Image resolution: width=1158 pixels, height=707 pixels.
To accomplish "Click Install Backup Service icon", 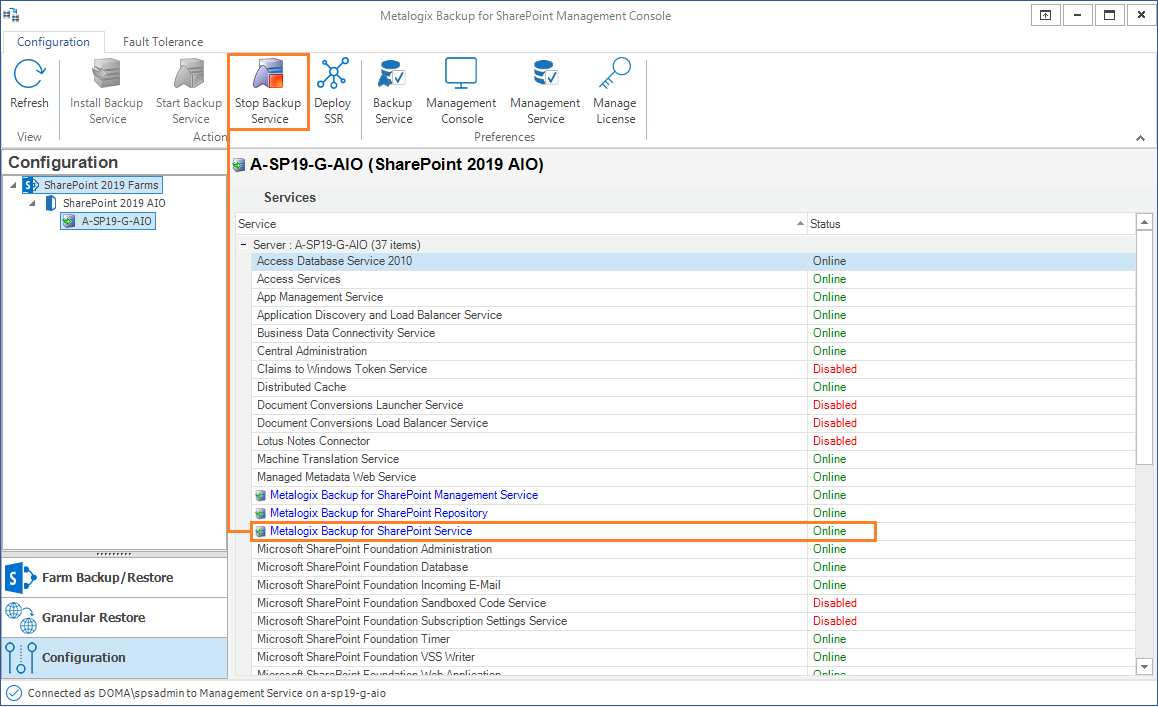I will coord(106,74).
